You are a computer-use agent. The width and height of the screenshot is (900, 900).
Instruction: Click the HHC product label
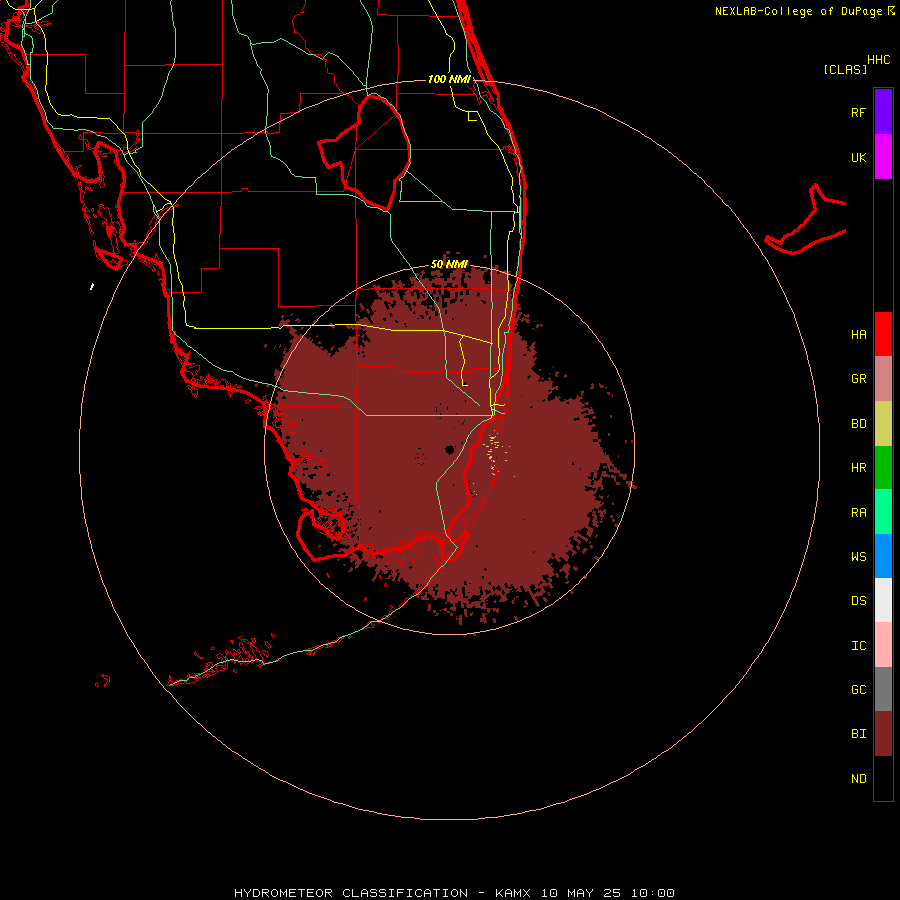click(878, 60)
